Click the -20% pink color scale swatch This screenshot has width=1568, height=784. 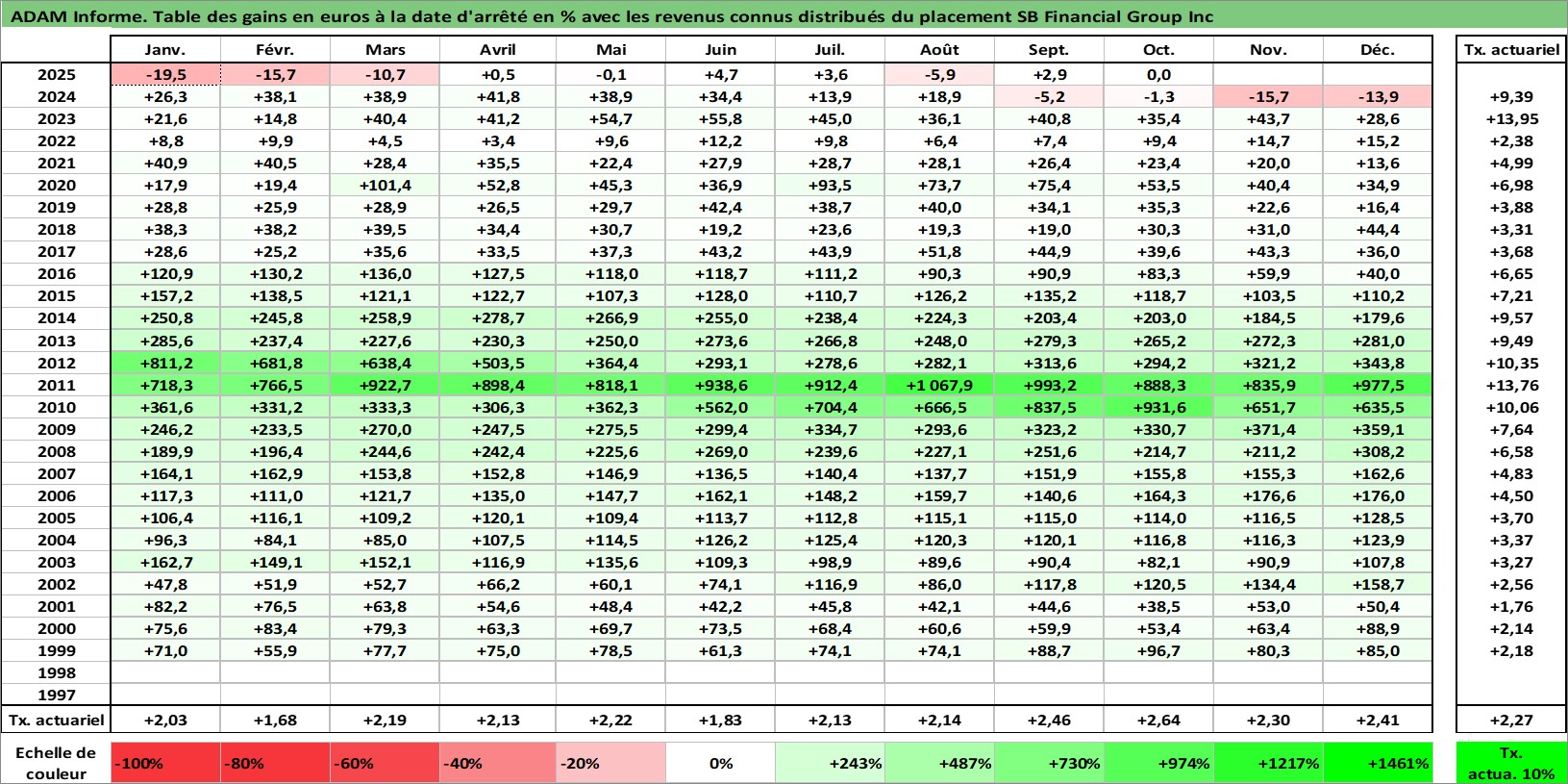(x=610, y=763)
